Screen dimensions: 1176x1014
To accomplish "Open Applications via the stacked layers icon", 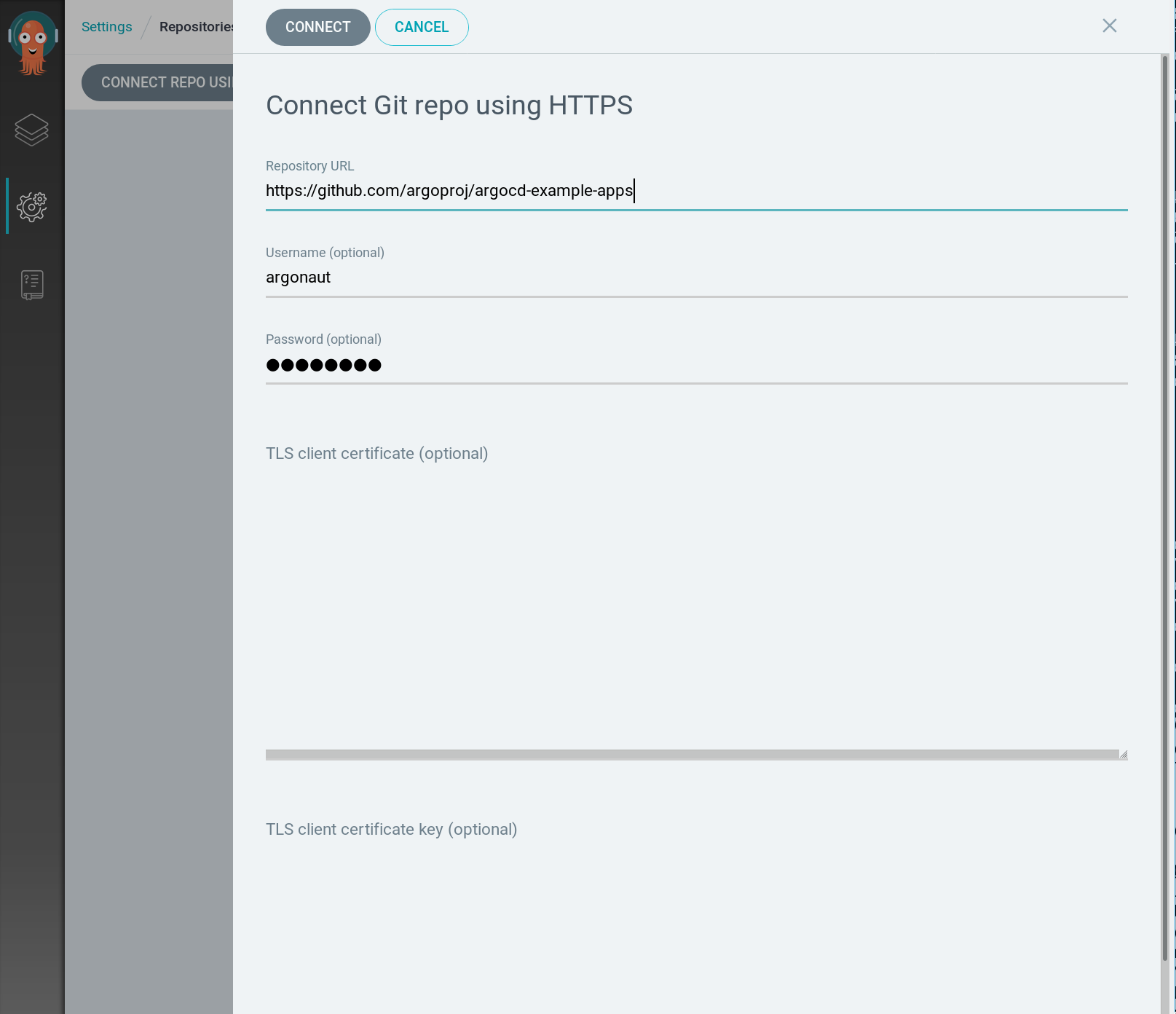I will click(x=32, y=130).
